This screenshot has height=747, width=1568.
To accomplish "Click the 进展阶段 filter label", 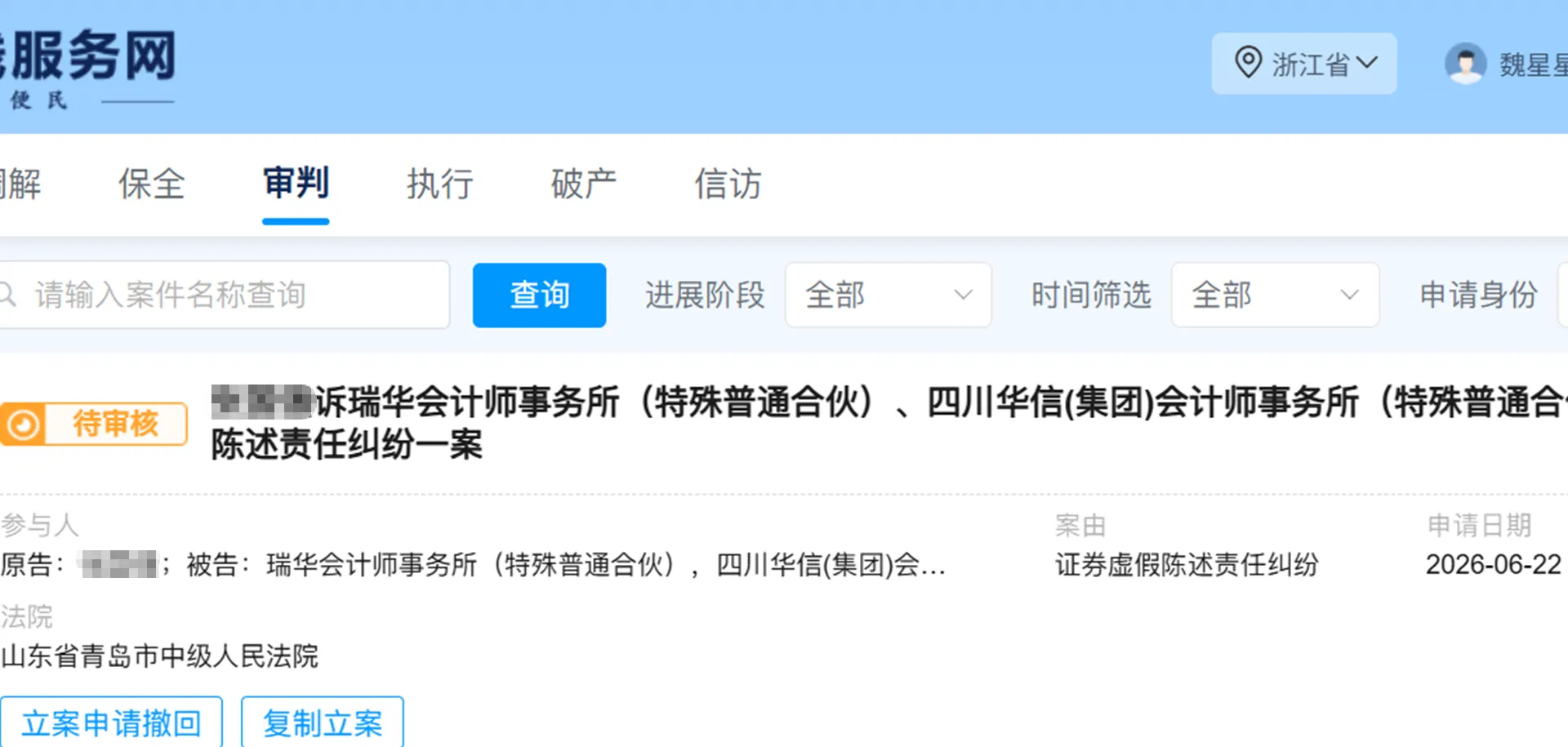I will point(705,295).
